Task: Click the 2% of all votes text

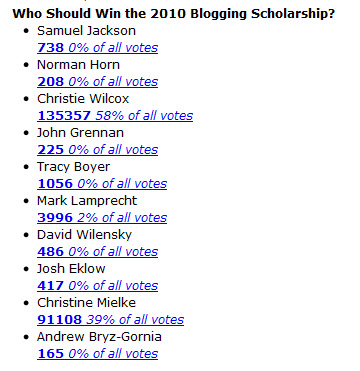Action: tap(122, 218)
